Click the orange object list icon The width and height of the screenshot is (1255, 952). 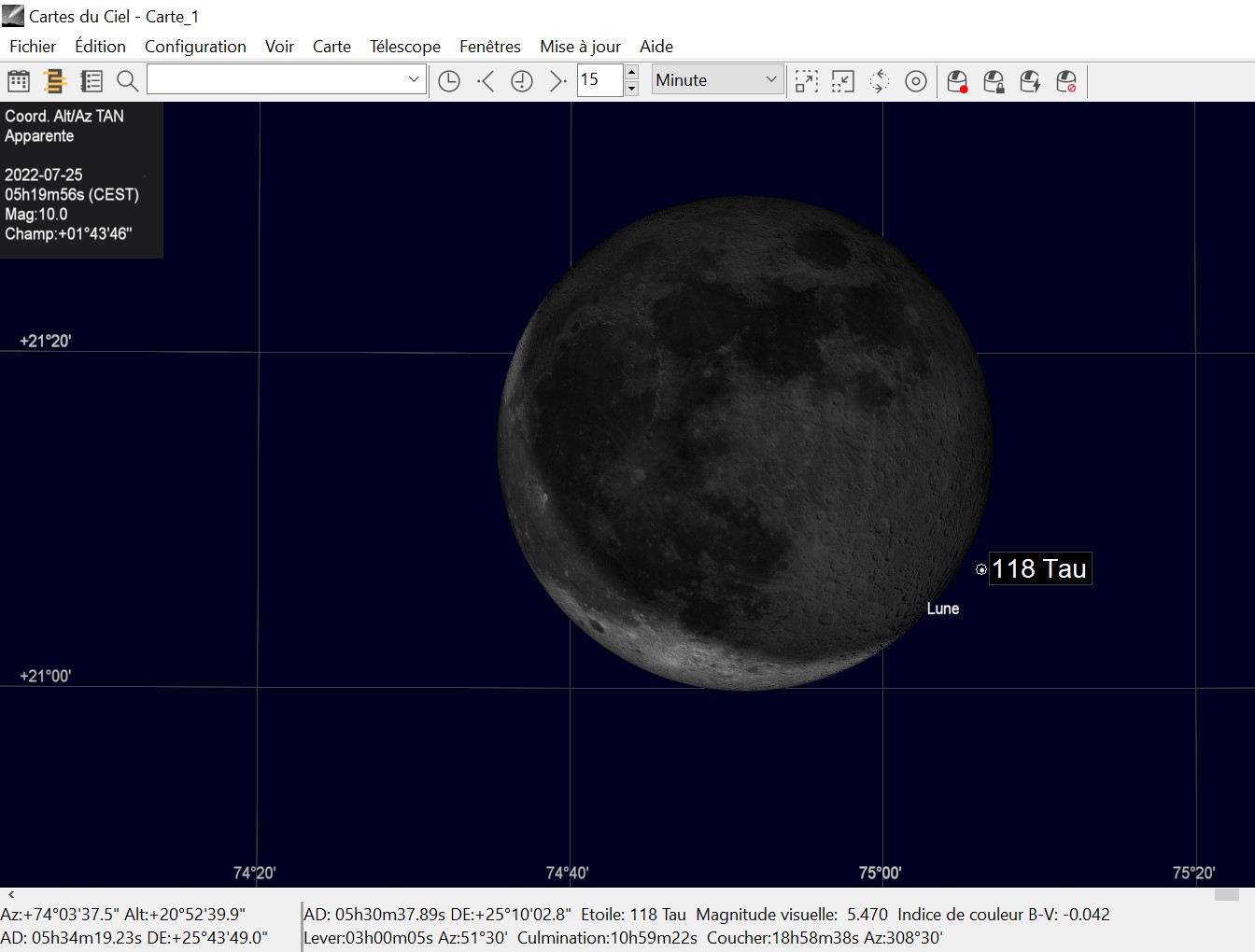point(55,81)
